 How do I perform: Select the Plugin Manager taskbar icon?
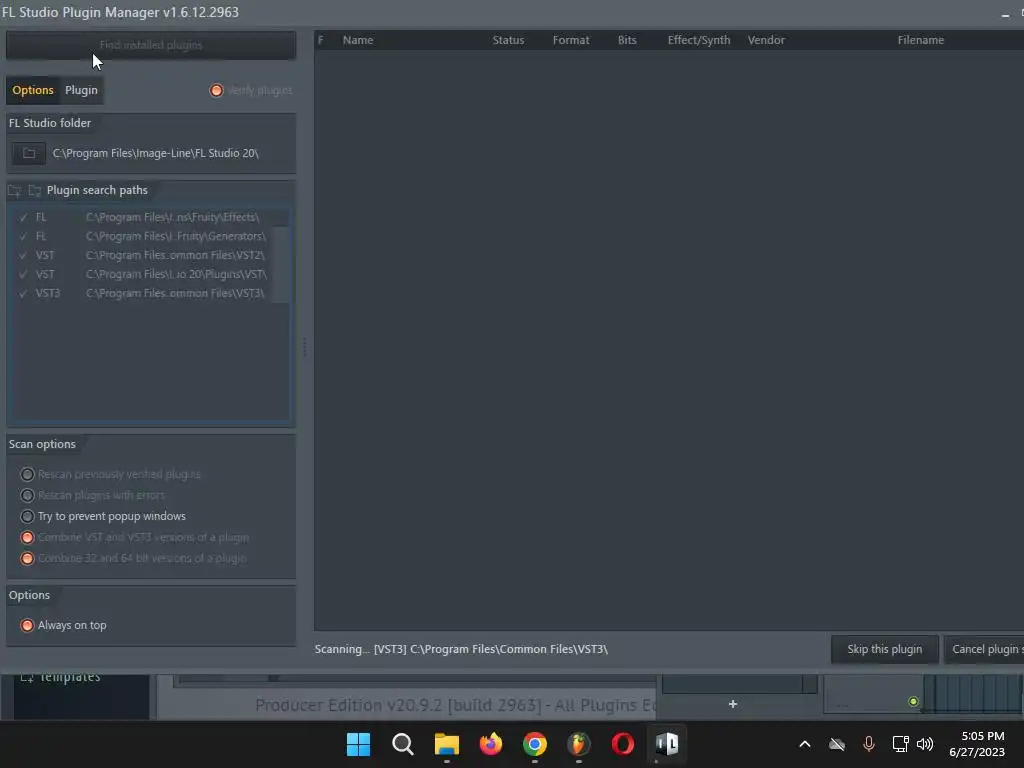click(x=667, y=744)
